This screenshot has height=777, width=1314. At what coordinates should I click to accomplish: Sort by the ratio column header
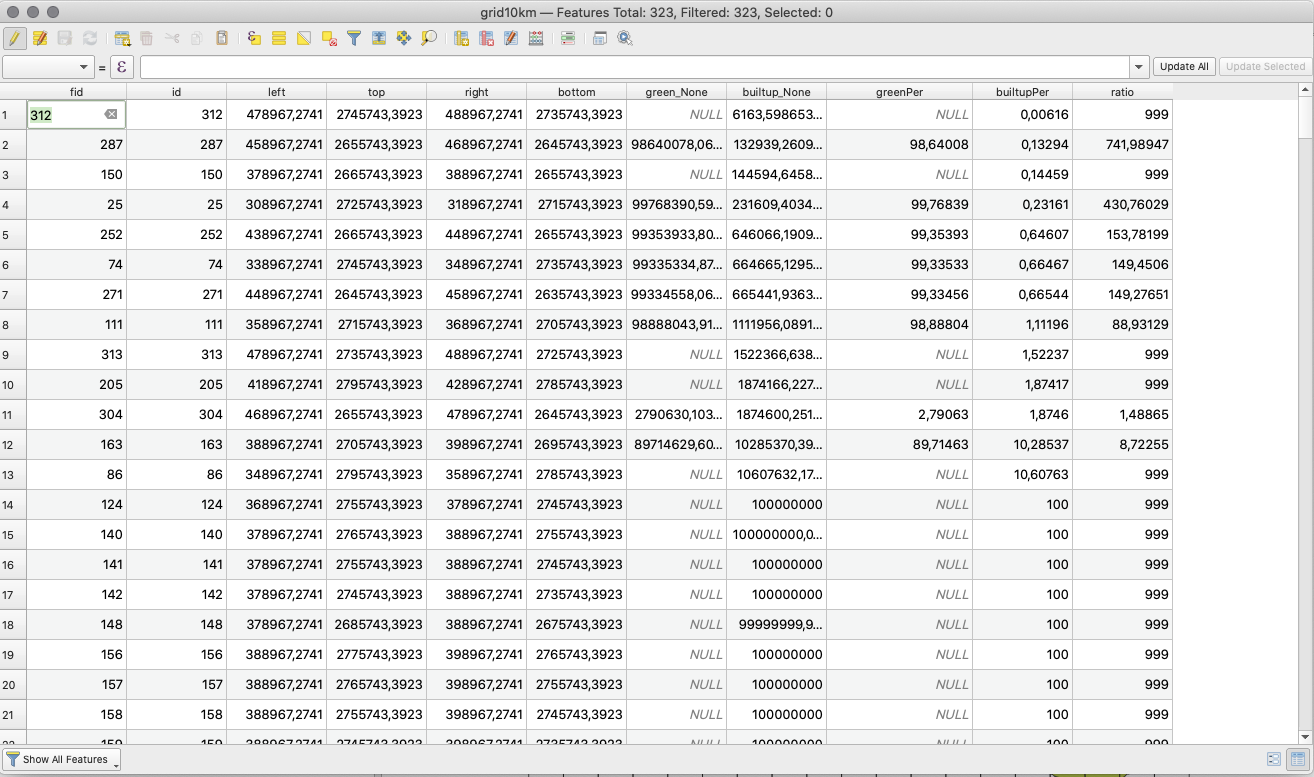[1122, 92]
